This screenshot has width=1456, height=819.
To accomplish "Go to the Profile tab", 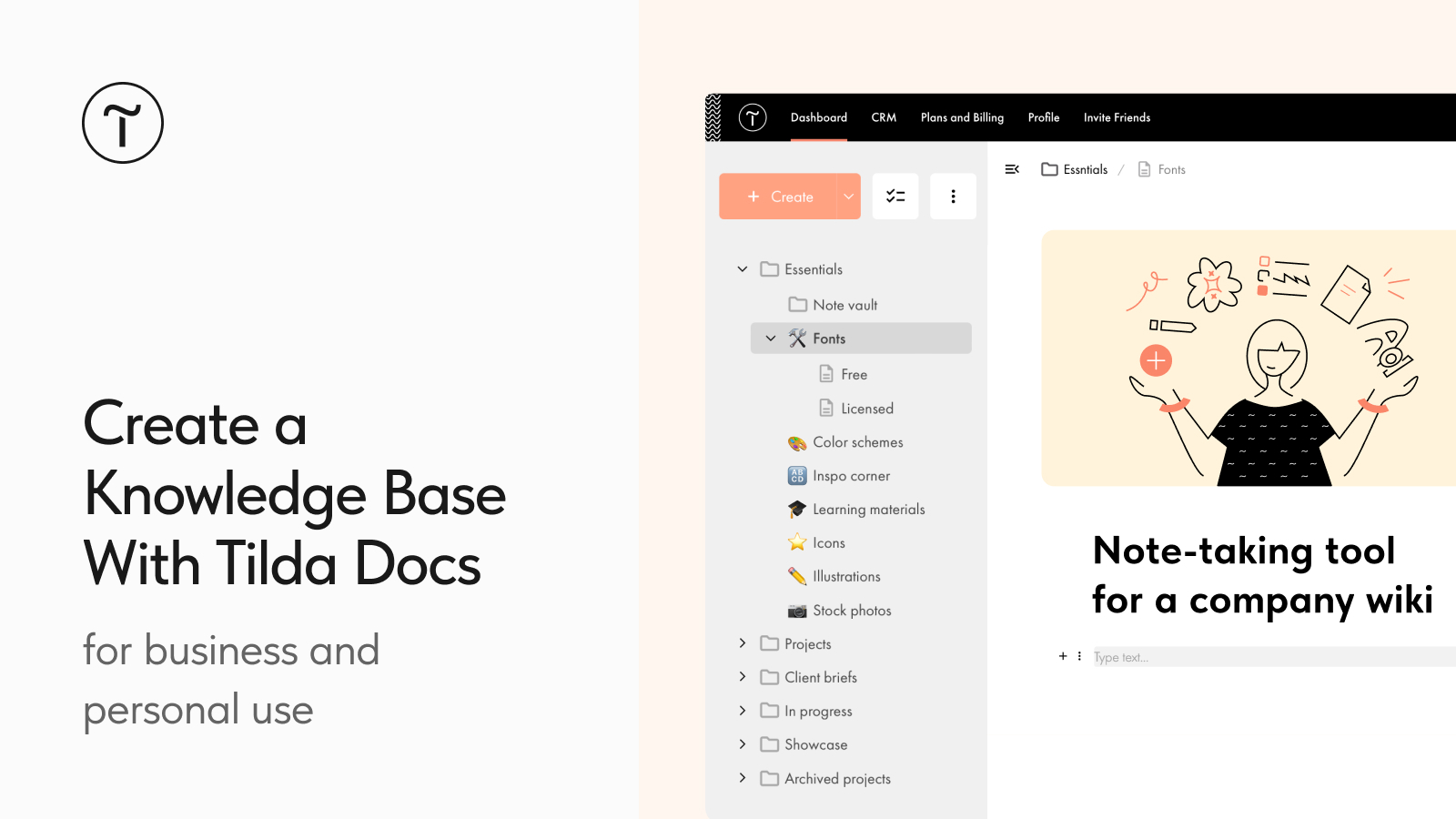I will click(1044, 117).
